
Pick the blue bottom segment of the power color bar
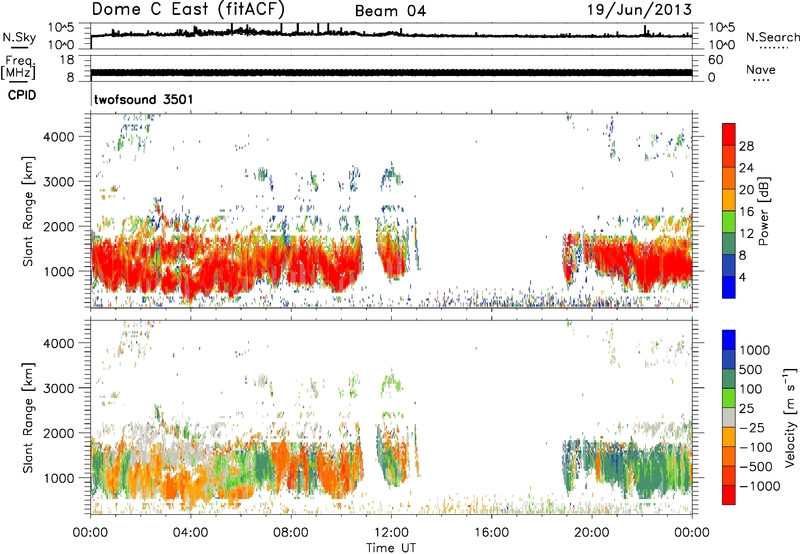point(729,288)
